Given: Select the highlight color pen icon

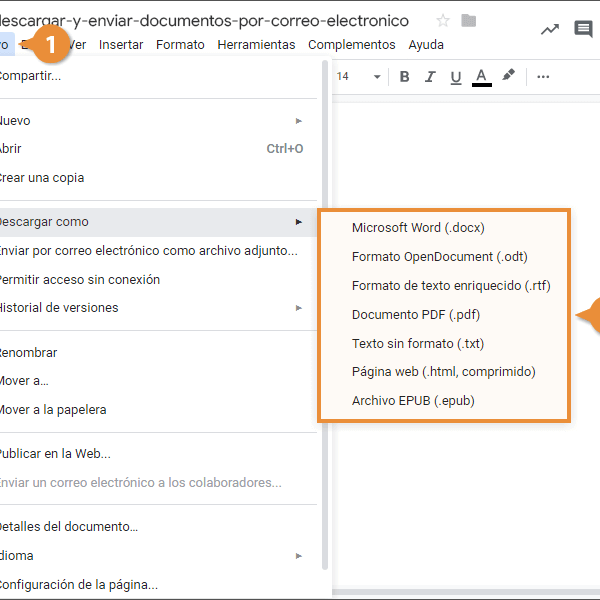Looking at the screenshot, I should (x=509, y=76).
